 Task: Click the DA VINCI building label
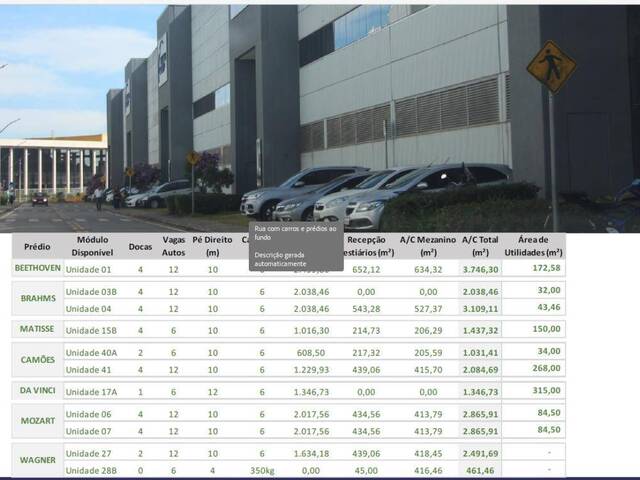coord(37,391)
